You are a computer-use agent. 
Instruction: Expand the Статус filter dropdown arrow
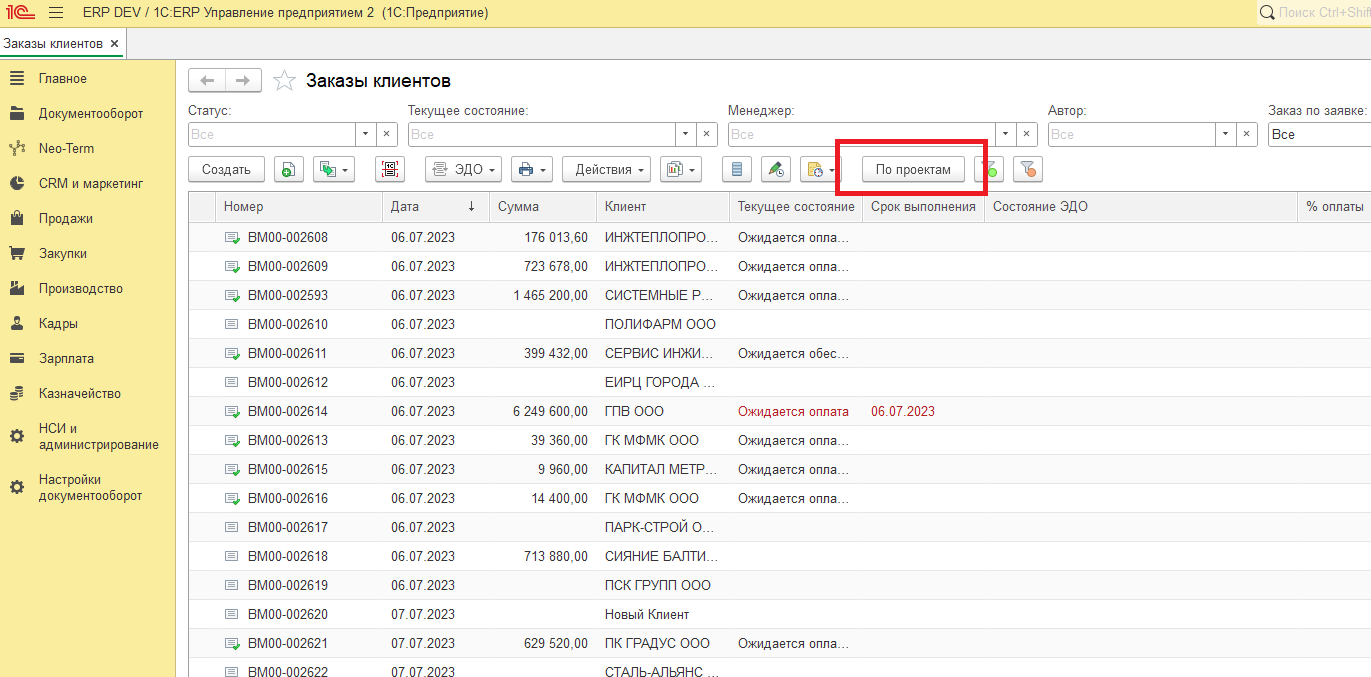366,134
